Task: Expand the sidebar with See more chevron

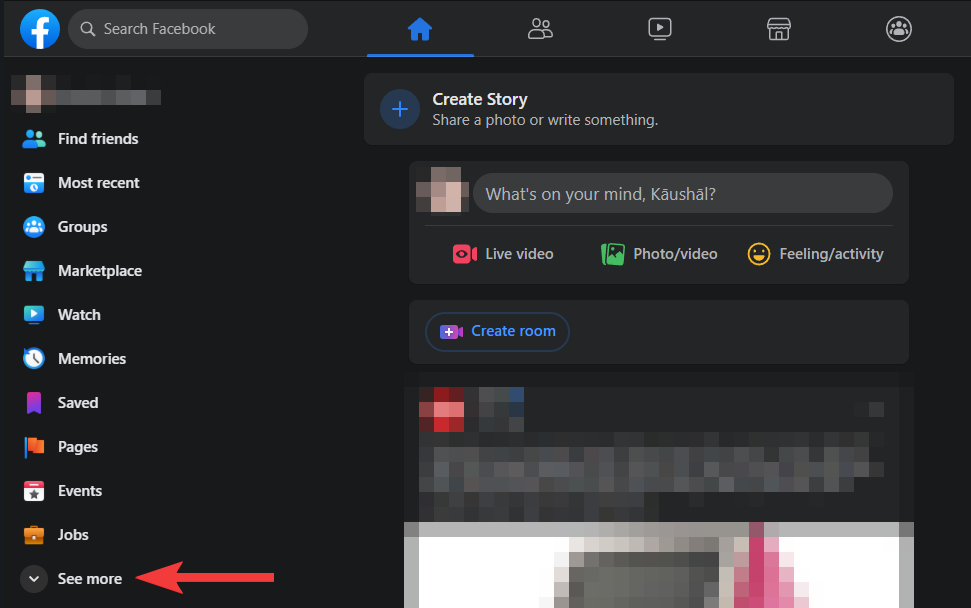Action: click(x=34, y=579)
